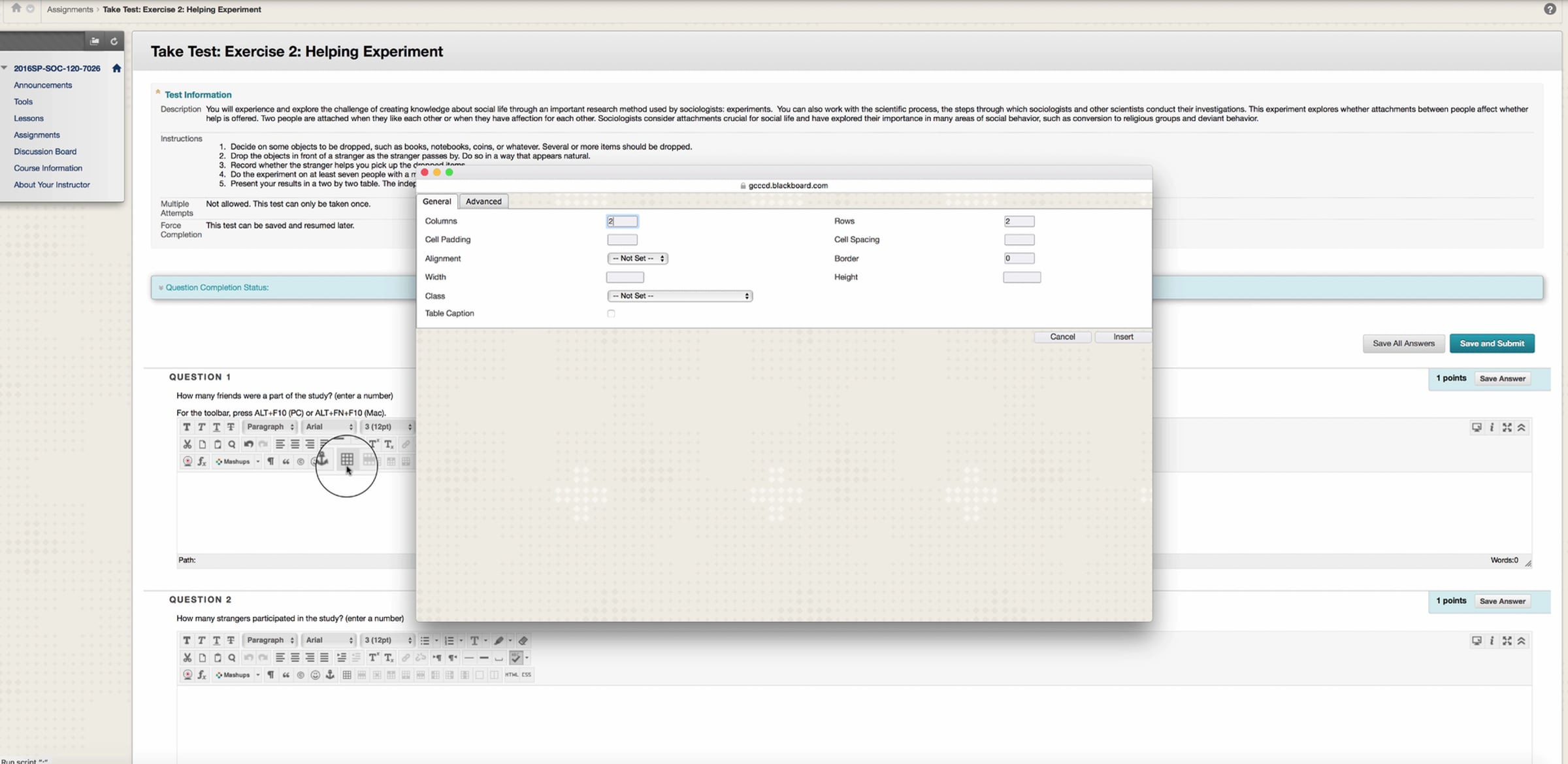Viewport: 1568px width, 764px height.
Task: Open About Your Instructor in course menu
Action: click(52, 185)
